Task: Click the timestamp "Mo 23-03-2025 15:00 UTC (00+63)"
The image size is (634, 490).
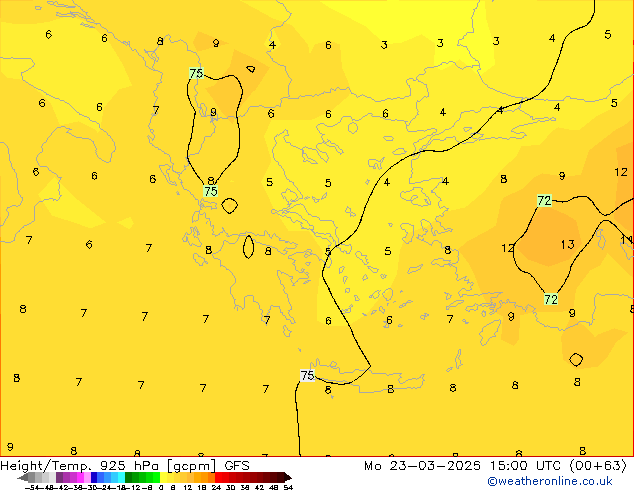Action: pyautogui.click(x=495, y=466)
